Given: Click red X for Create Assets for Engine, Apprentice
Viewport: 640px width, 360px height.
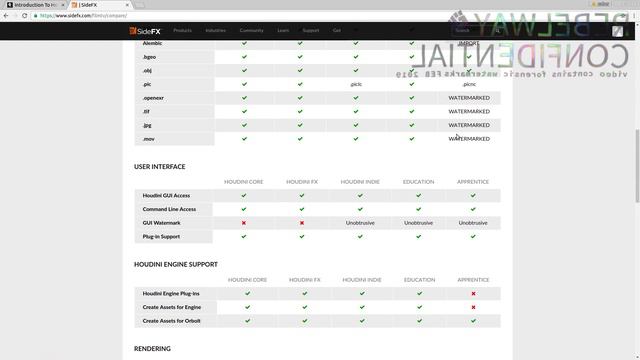Looking at the screenshot, I should (x=473, y=307).
